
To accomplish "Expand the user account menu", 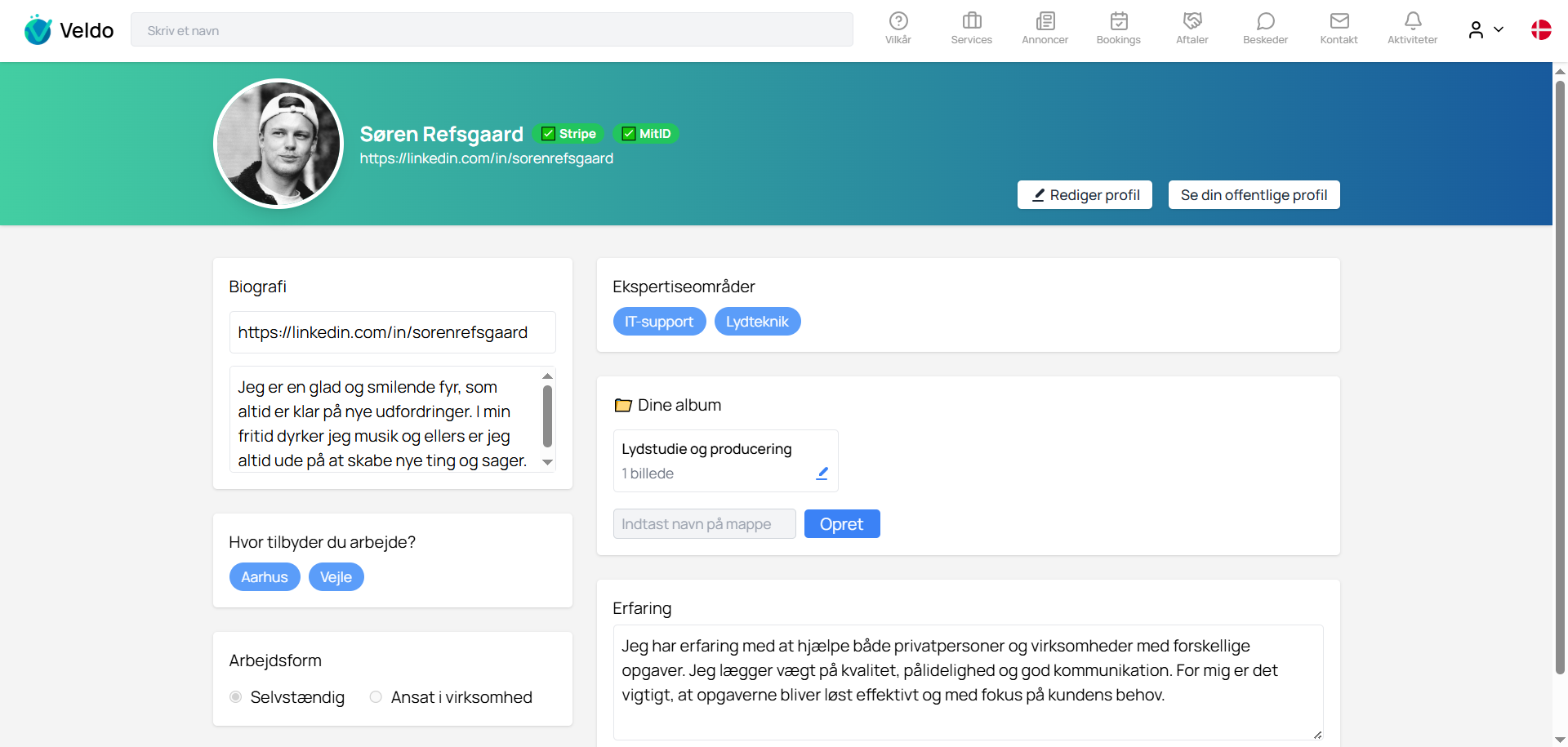I will click(1486, 30).
